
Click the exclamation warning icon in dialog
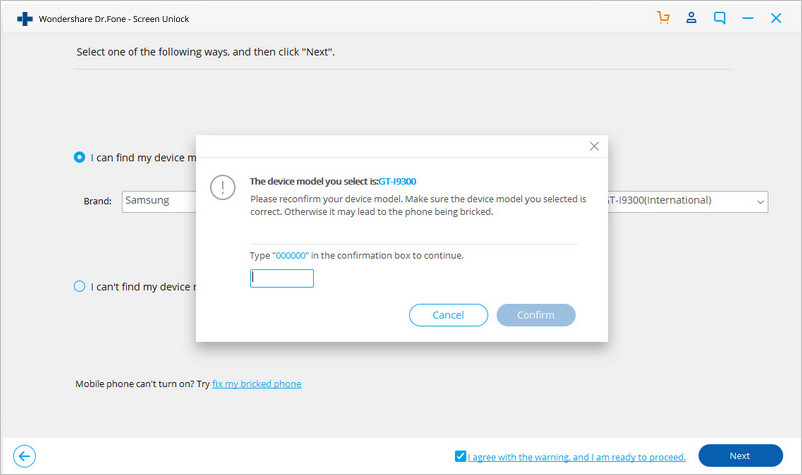click(222, 187)
